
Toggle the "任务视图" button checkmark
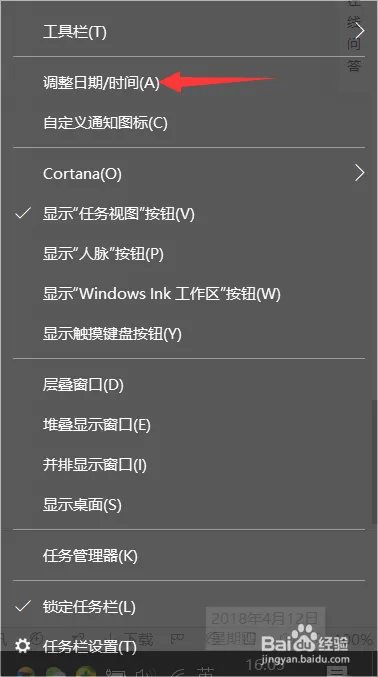click(23, 213)
